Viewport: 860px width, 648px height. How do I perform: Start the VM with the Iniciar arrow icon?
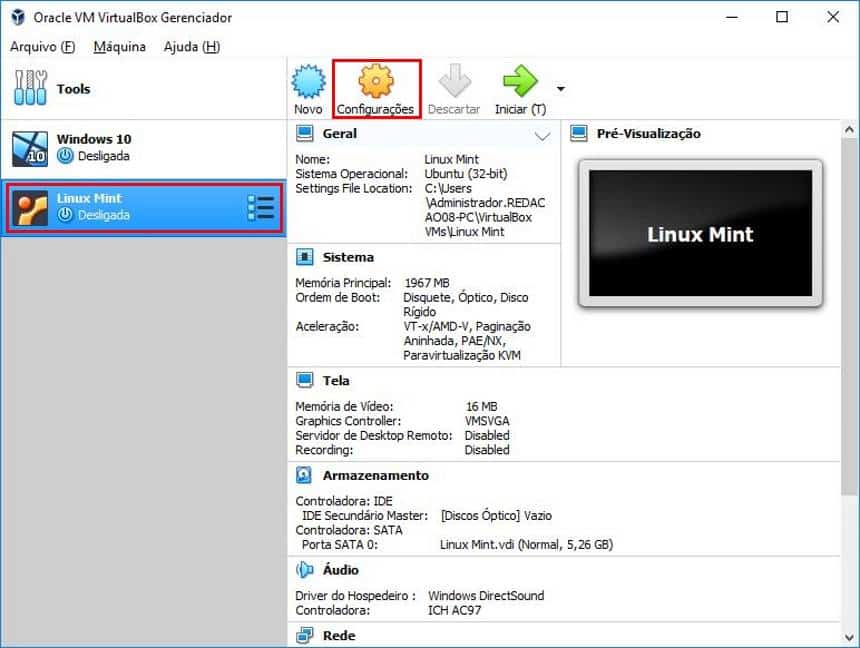click(521, 78)
